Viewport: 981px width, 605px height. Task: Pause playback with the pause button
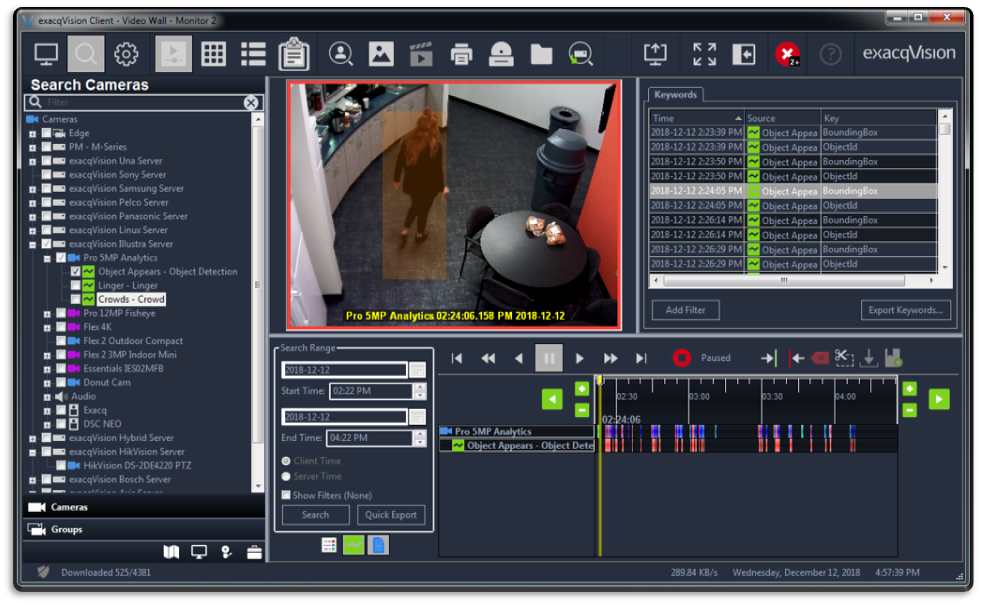[x=549, y=358]
